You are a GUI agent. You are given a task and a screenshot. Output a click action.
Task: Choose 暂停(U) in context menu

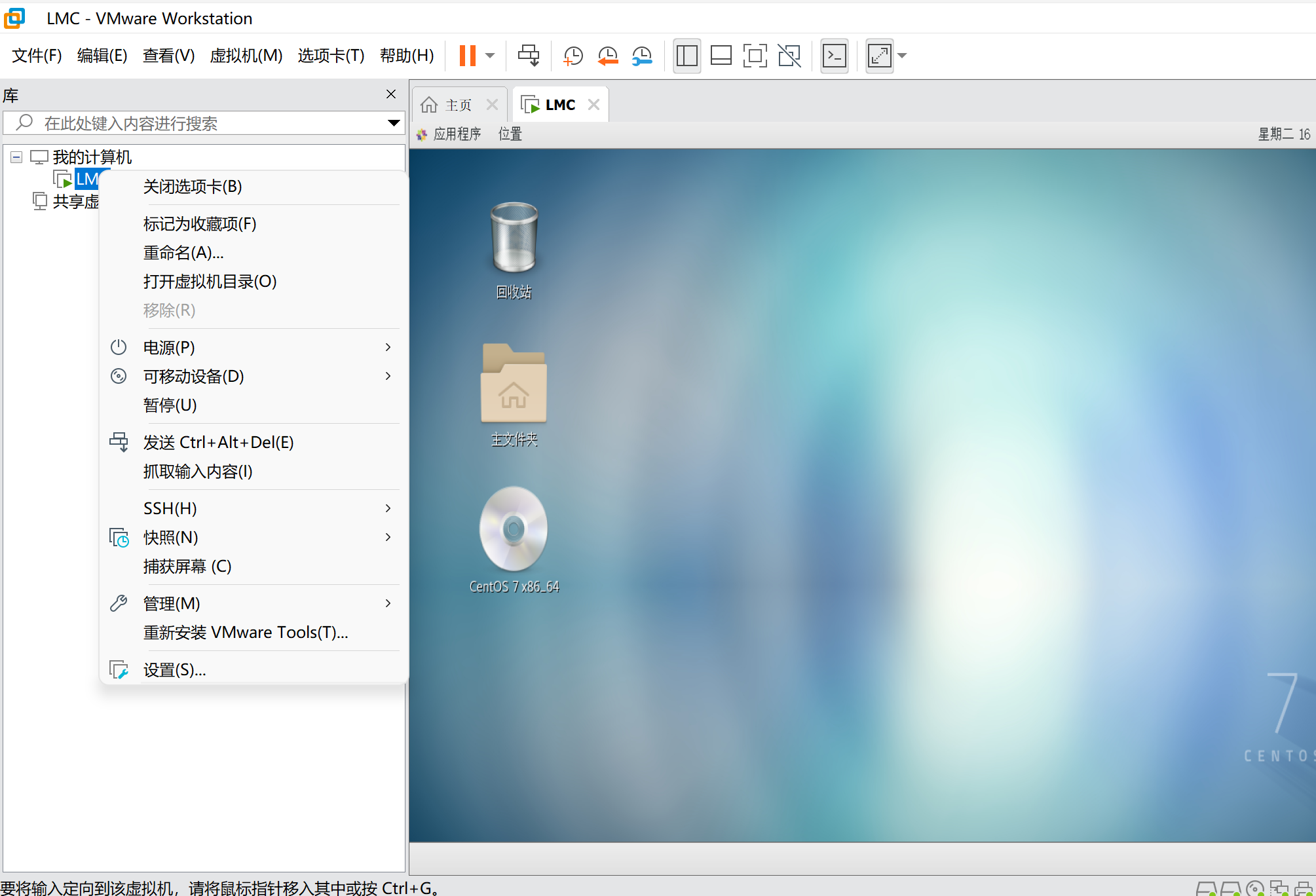[x=253, y=405]
